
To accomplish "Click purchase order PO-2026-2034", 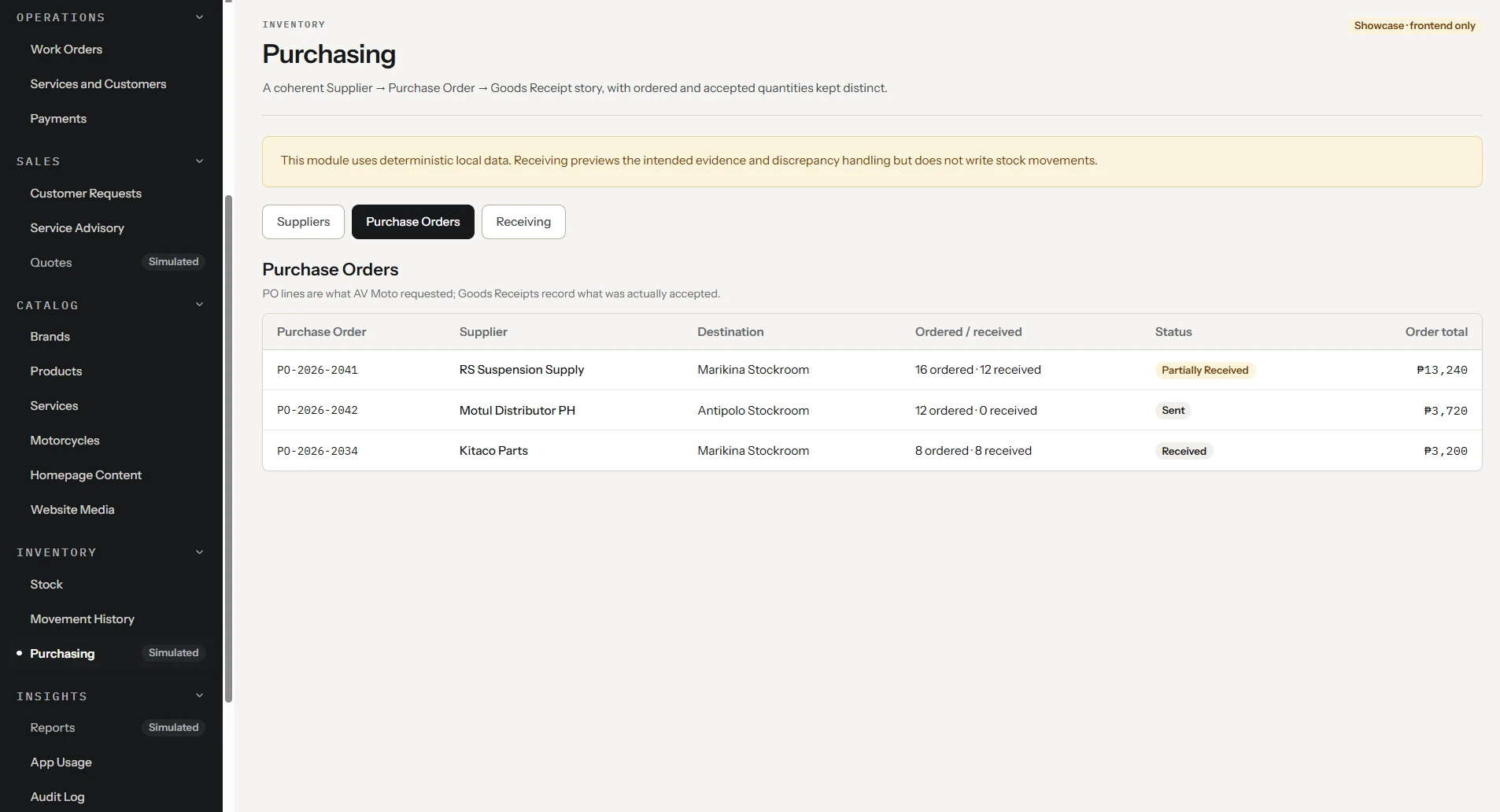I will click(317, 451).
